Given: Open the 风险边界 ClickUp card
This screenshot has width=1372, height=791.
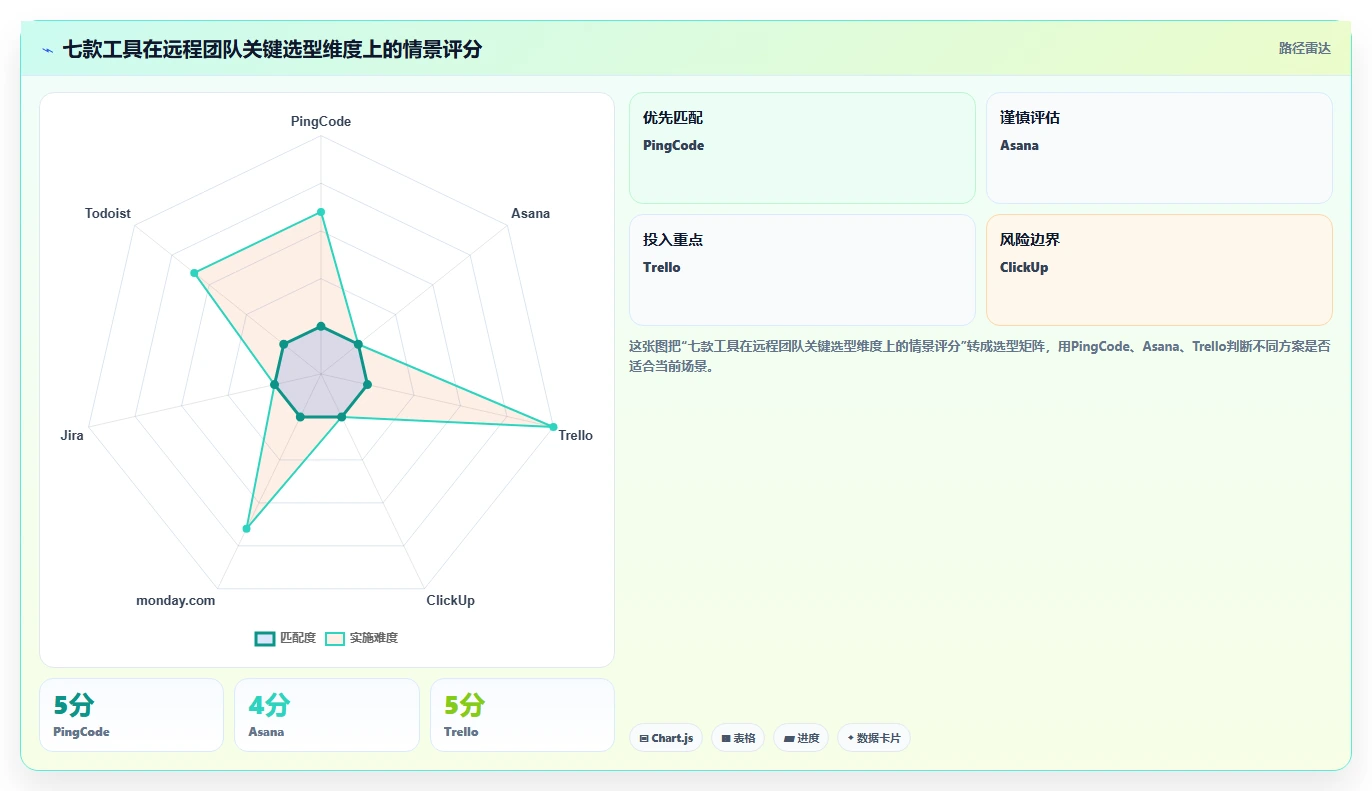Looking at the screenshot, I should [1159, 270].
